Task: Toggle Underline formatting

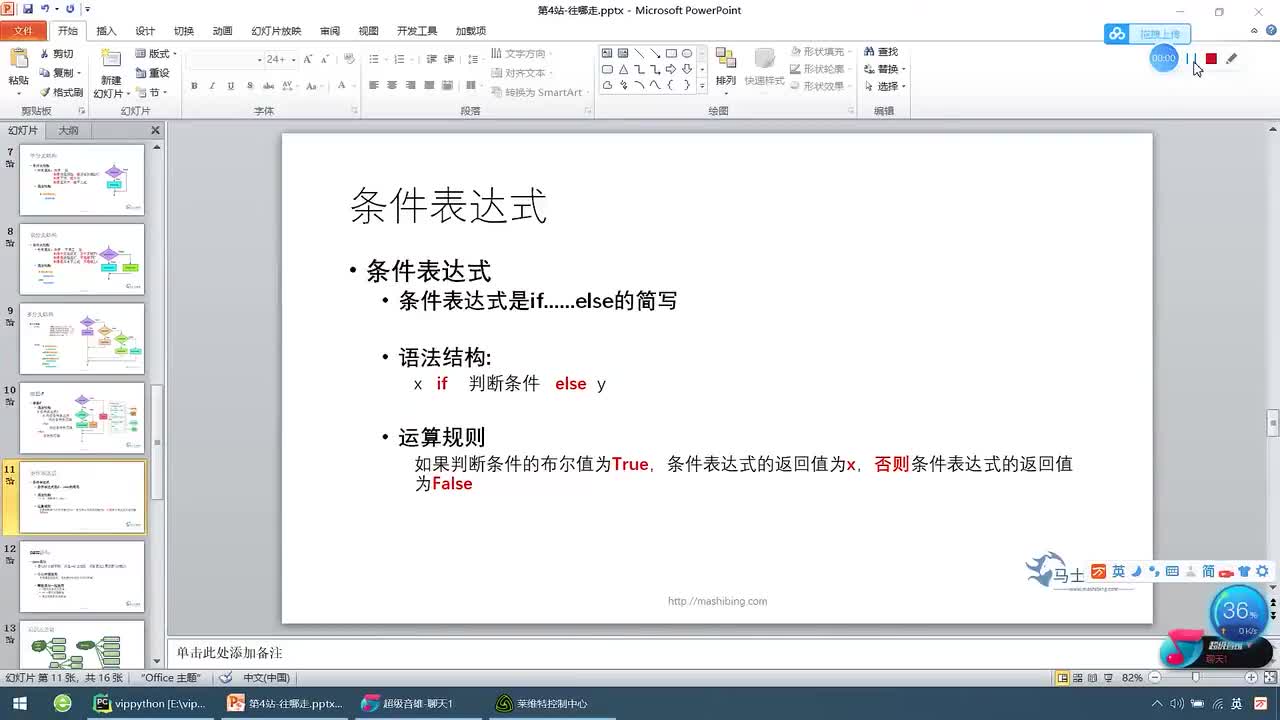Action: [231, 86]
